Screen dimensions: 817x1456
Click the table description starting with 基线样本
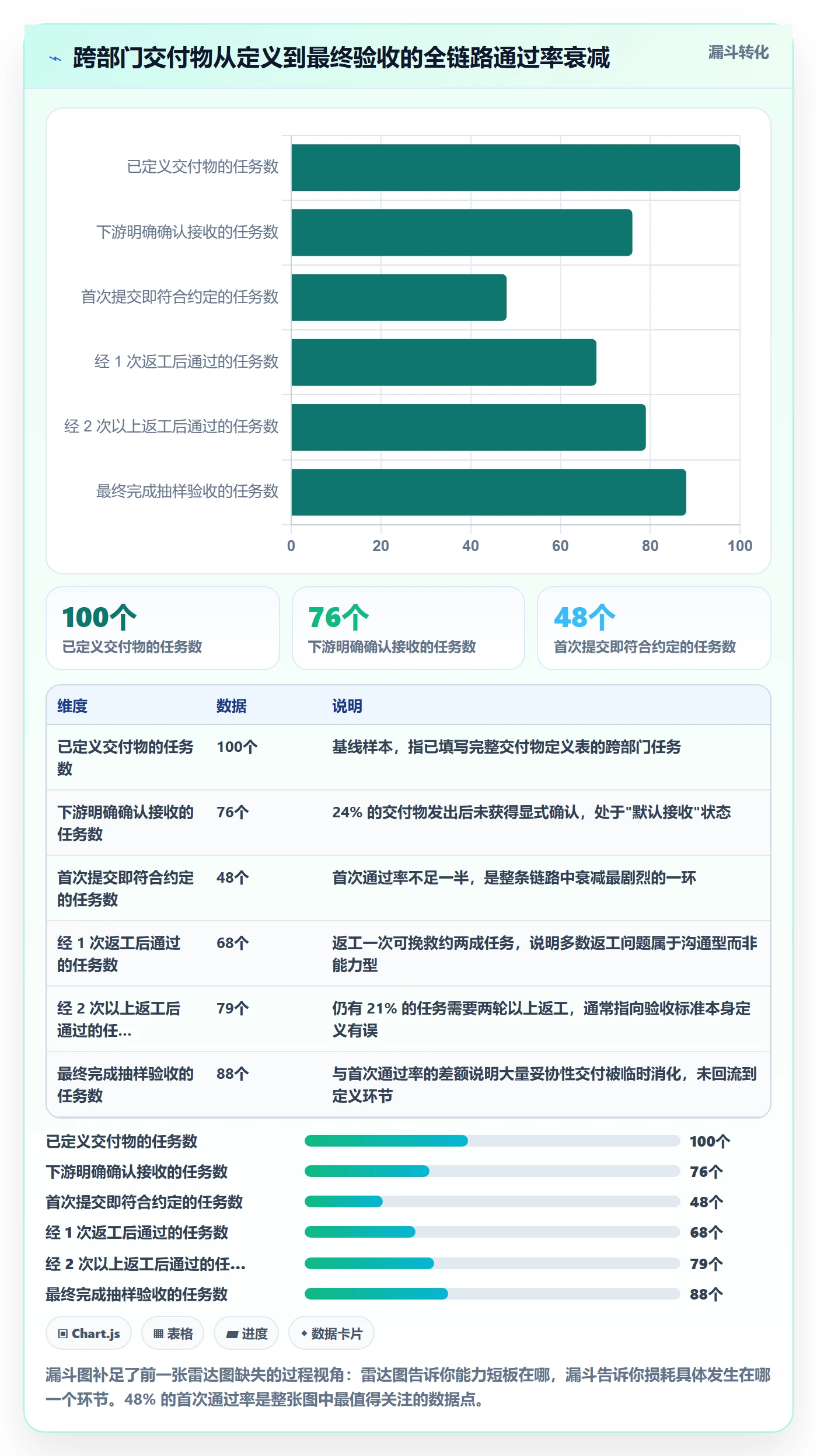tap(507, 747)
